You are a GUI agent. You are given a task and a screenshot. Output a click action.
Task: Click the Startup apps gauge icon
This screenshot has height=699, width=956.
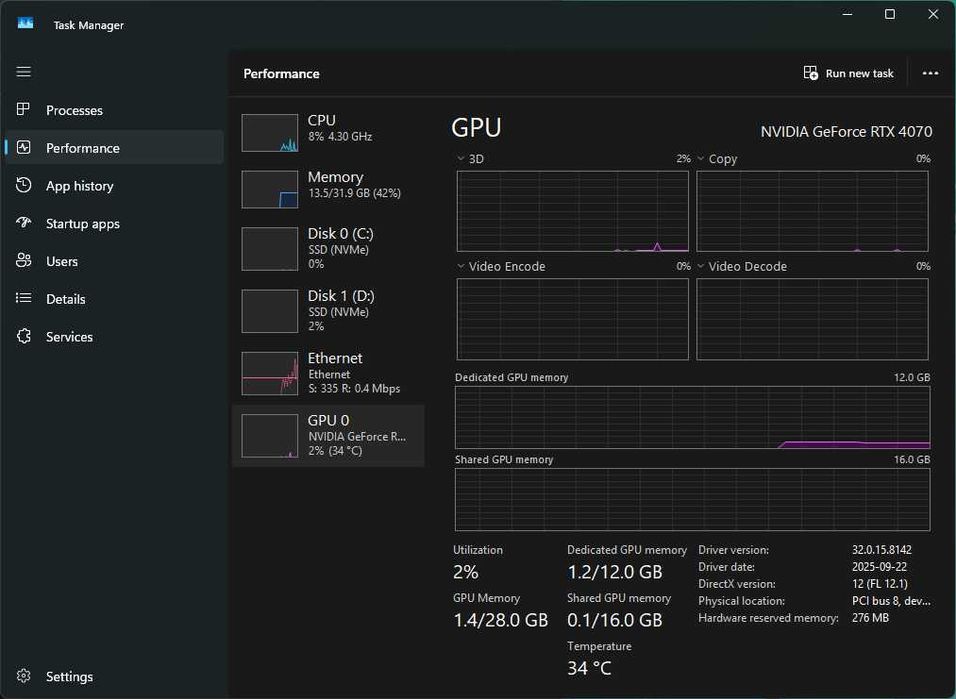coord(24,223)
